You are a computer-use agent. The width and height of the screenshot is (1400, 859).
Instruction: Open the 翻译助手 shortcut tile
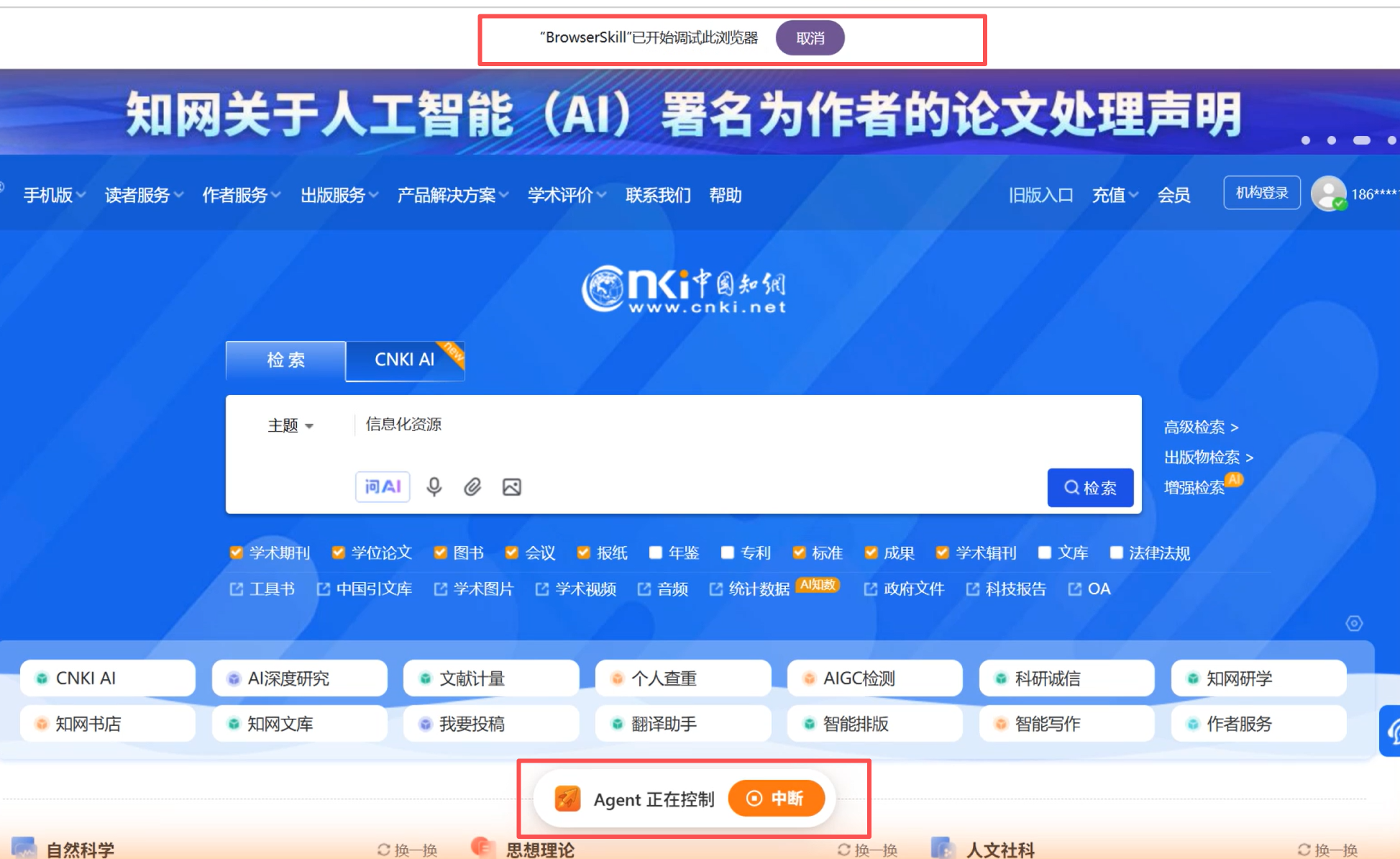click(x=683, y=724)
